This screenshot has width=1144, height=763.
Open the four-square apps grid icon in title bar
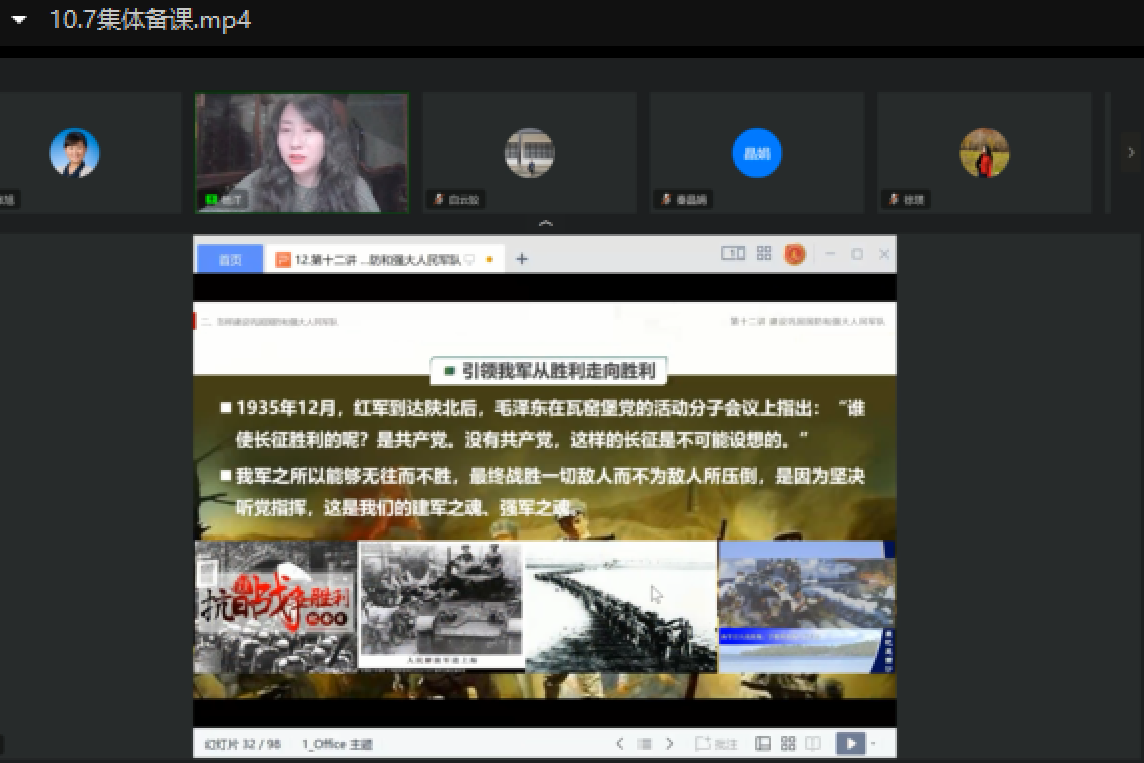tap(764, 254)
